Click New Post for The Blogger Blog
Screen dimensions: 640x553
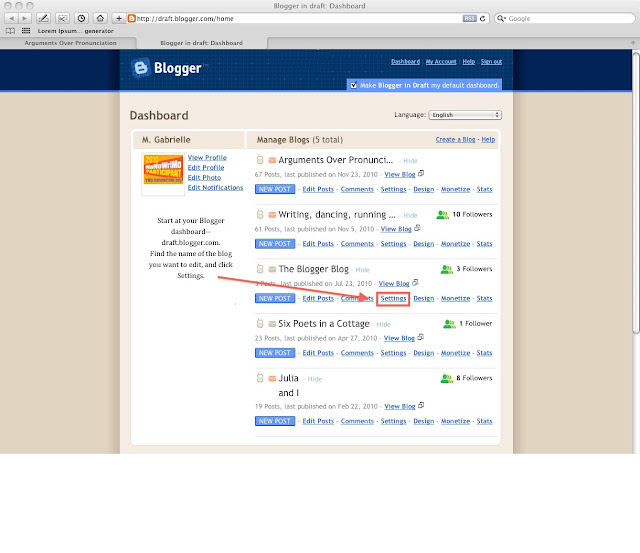pyautogui.click(x=275, y=298)
